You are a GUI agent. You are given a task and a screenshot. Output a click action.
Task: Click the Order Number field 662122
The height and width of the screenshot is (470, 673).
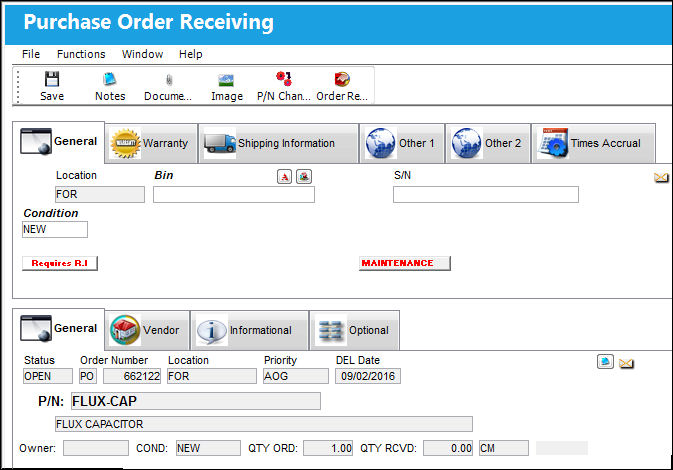click(x=132, y=376)
